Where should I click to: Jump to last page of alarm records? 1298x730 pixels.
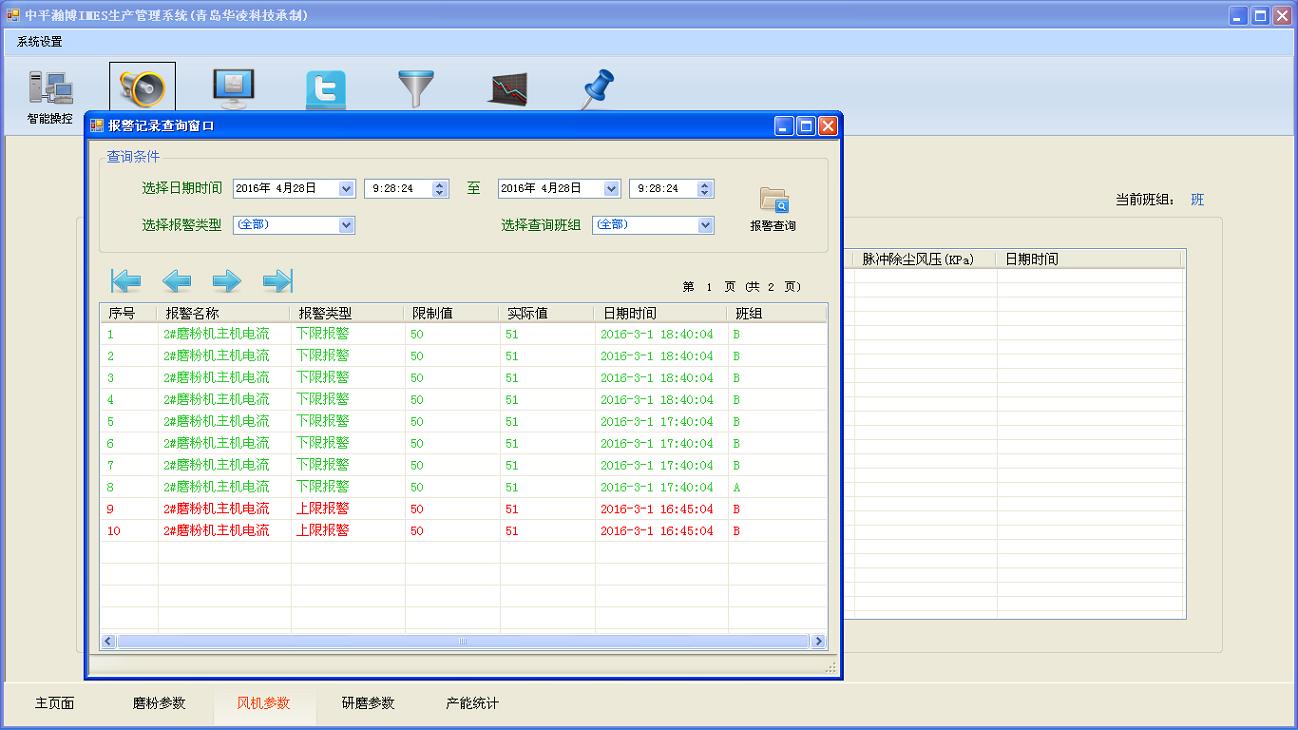[278, 281]
